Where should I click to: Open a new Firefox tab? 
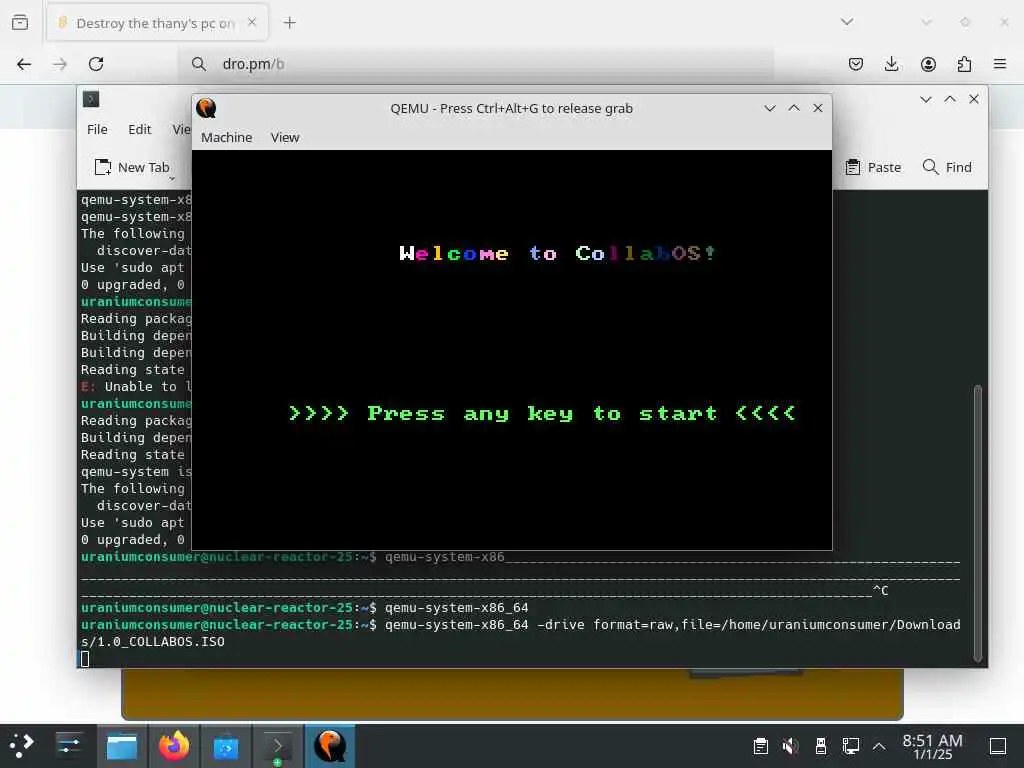click(x=289, y=23)
